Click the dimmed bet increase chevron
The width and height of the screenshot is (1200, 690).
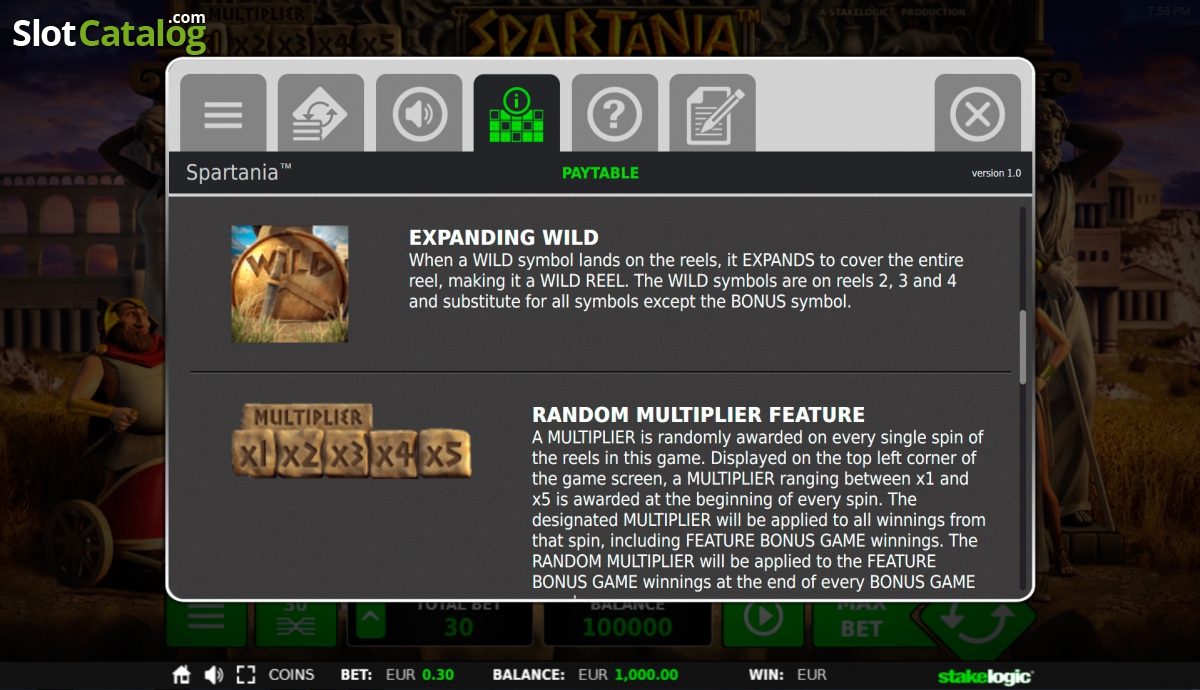[368, 621]
